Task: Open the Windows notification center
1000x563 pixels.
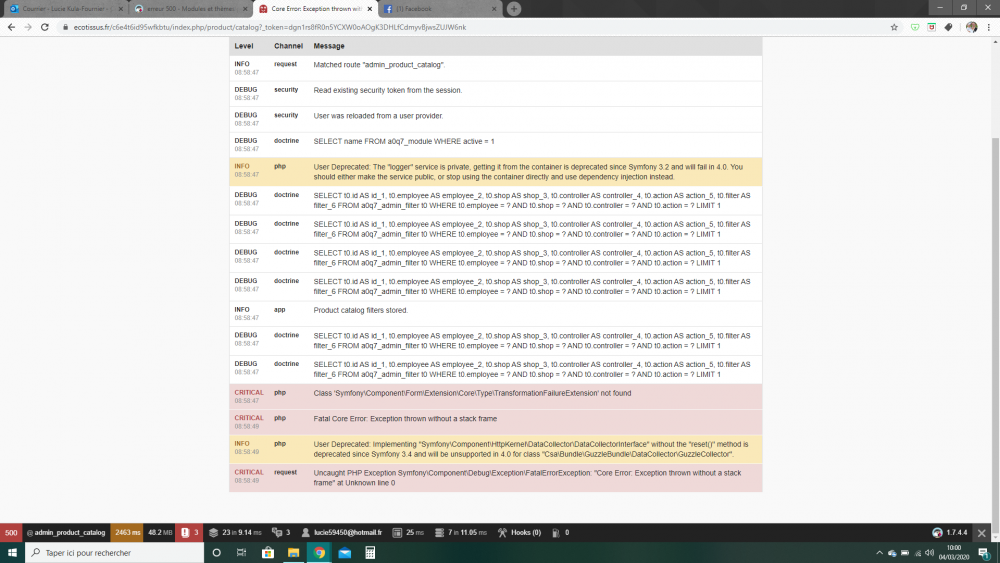Action: [x=984, y=553]
